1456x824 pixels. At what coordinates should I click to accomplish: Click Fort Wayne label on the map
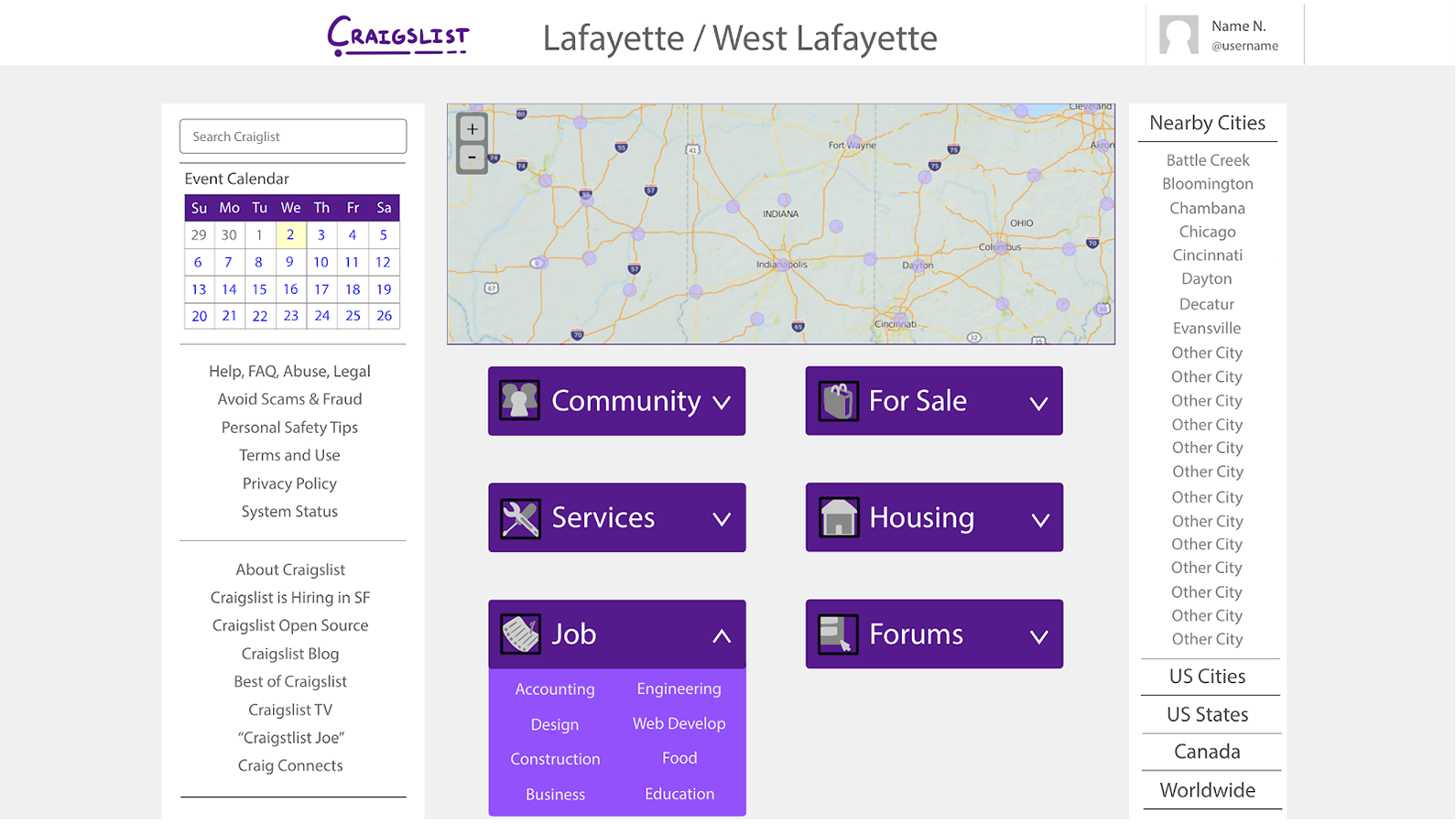852,145
